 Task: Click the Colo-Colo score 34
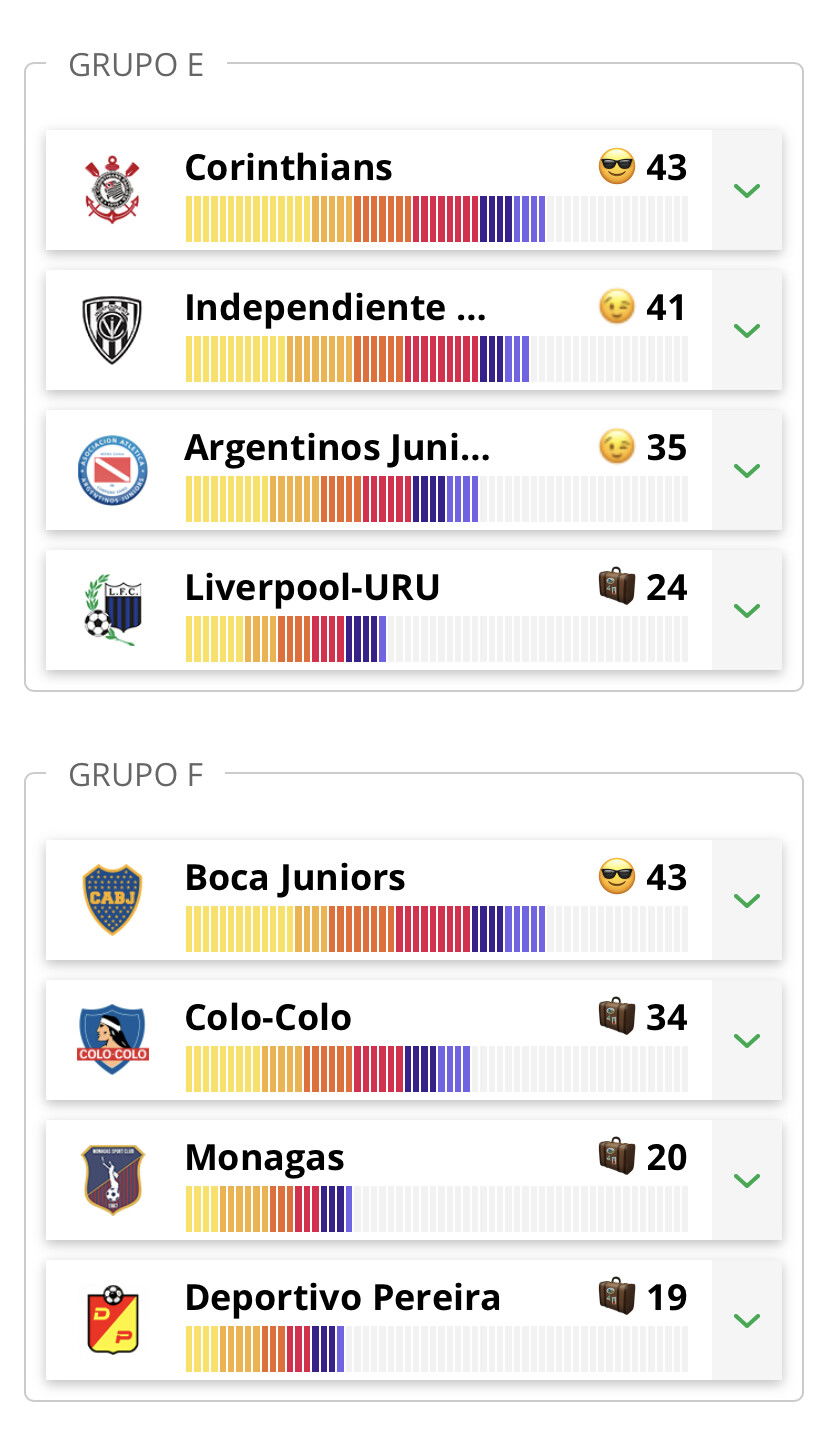coord(667,1018)
